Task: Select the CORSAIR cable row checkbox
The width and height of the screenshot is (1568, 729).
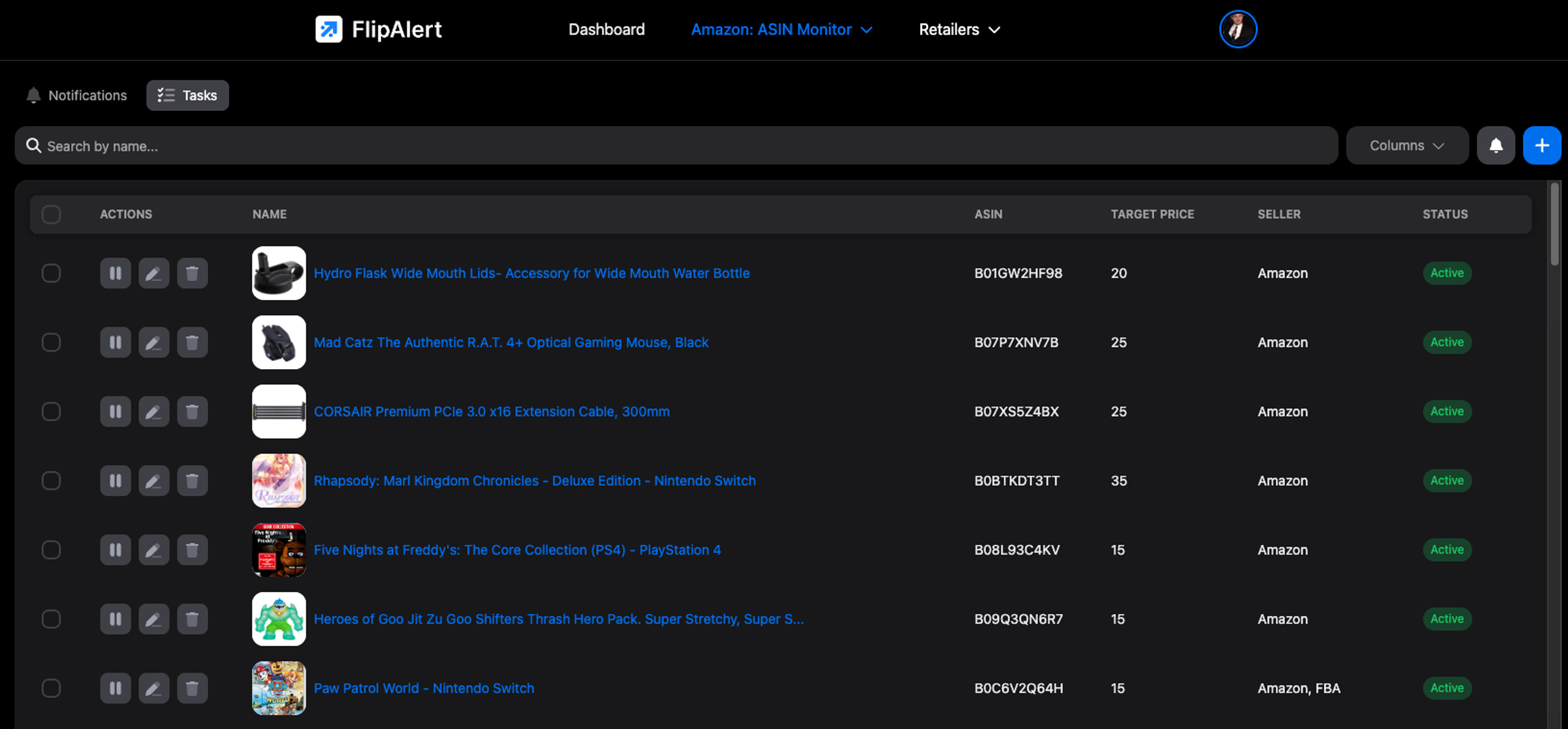Action: [51, 411]
